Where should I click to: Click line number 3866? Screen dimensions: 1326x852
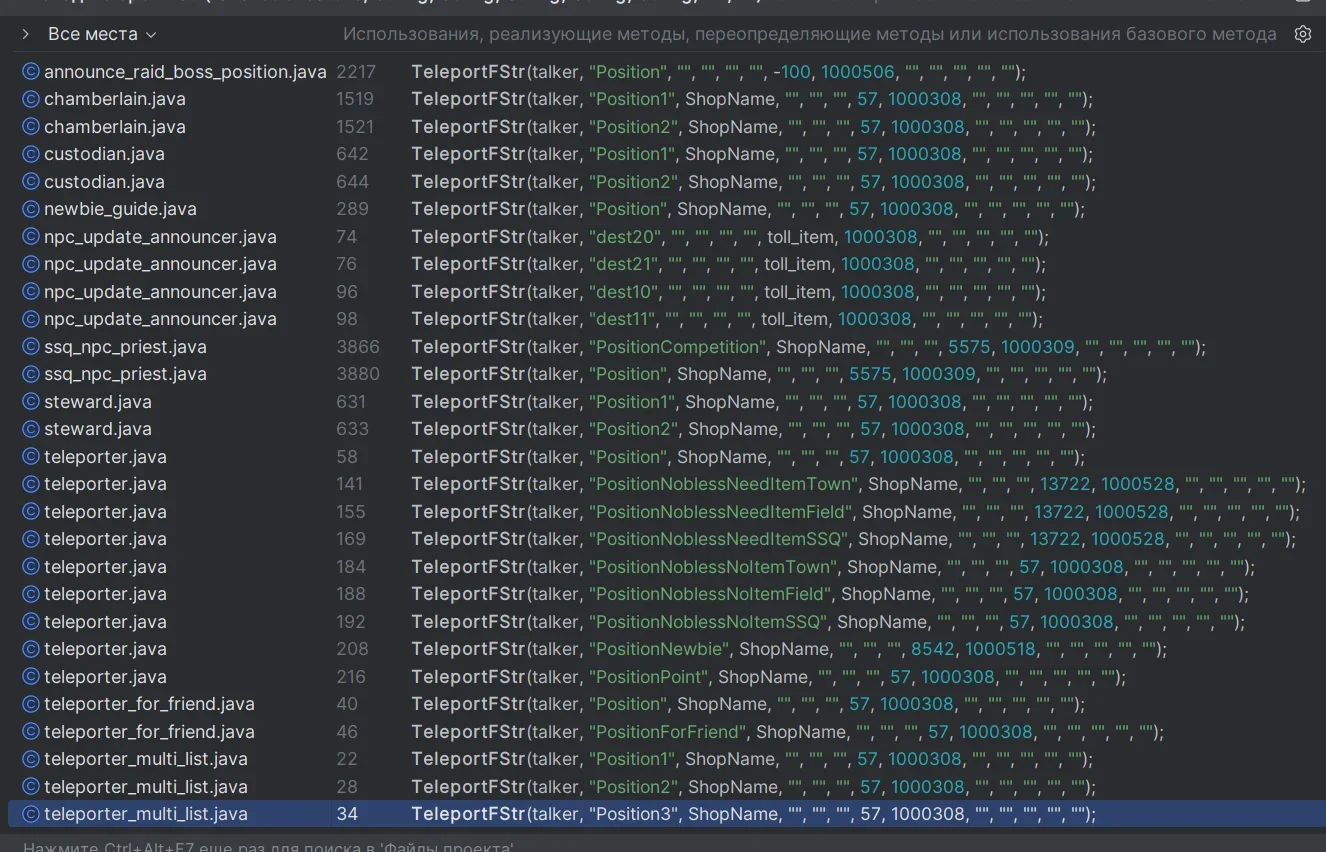(x=358, y=347)
